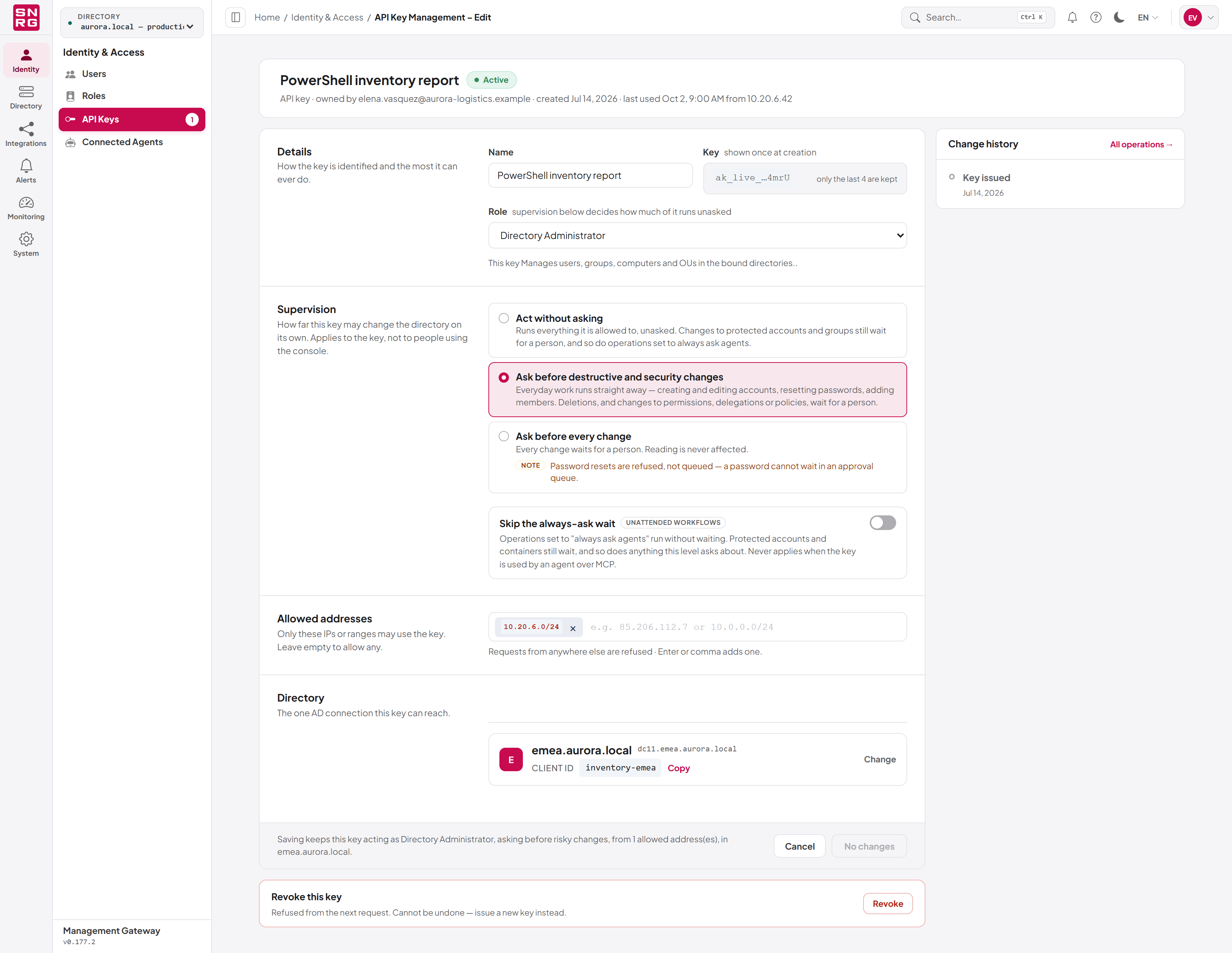Click the Cancel button
The height and width of the screenshot is (953, 1232).
[799, 846]
